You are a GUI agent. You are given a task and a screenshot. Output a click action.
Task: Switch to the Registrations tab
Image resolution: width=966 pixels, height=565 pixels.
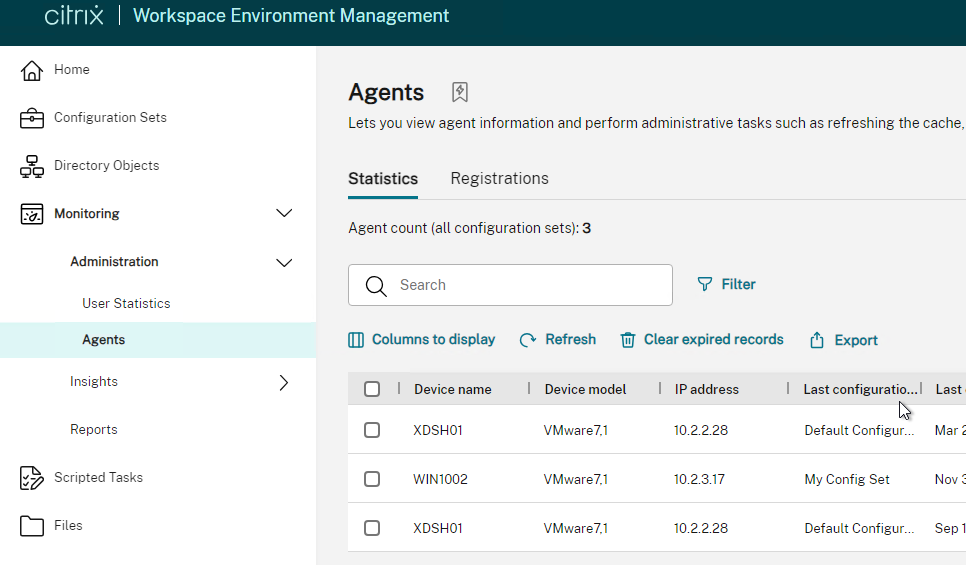coord(499,179)
